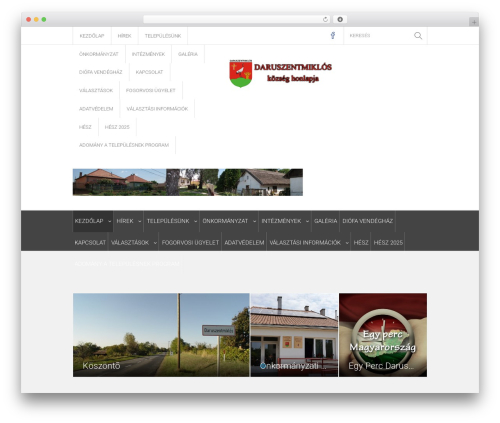Go to Diófa Vendégház in top white menu
The height and width of the screenshot is (423, 500).
[x=100, y=72]
